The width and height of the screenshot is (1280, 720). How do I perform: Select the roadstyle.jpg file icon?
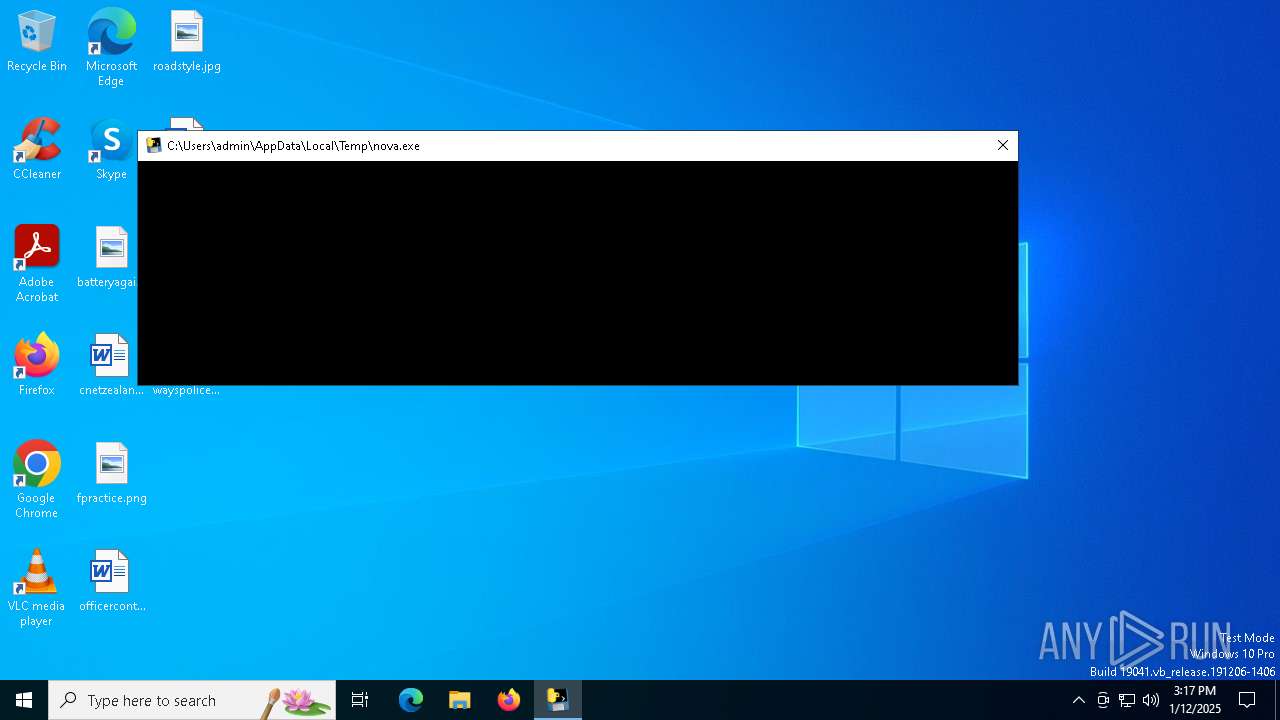click(187, 42)
